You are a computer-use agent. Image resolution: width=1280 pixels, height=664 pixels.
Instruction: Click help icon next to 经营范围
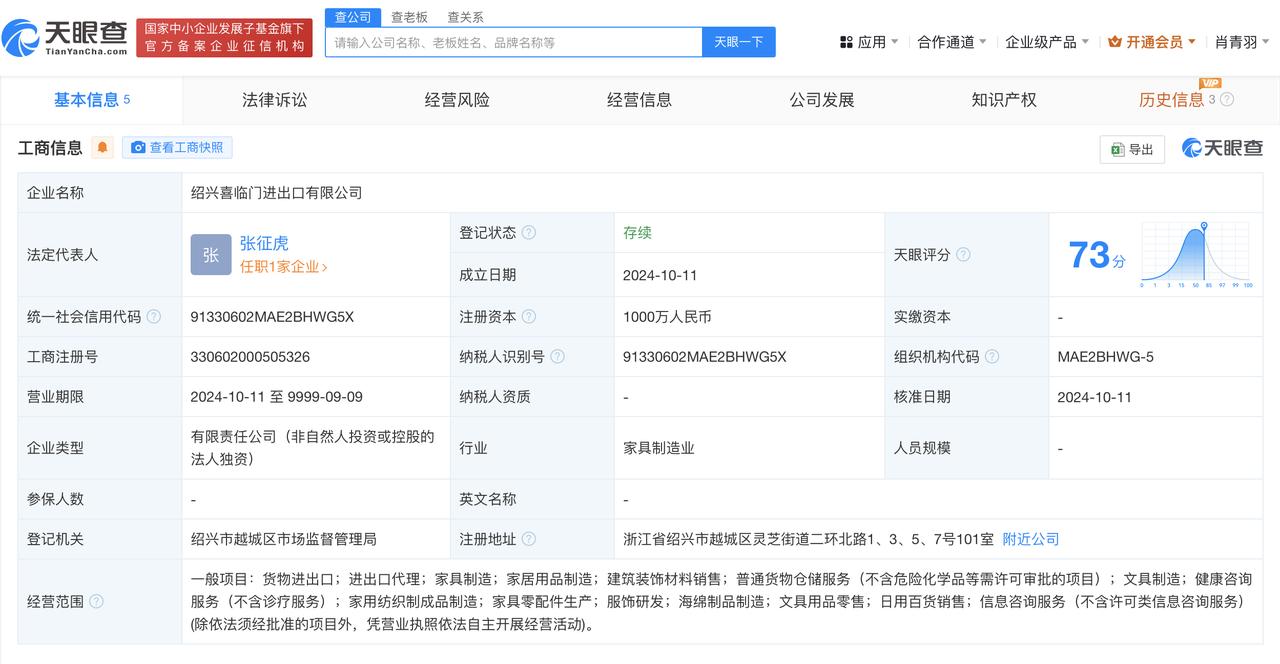point(96,602)
